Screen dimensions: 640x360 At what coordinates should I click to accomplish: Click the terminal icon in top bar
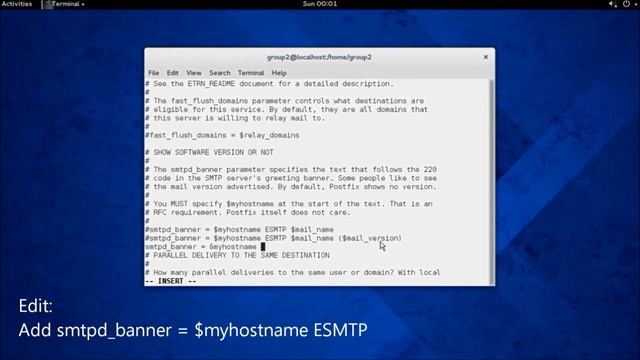tap(47, 4)
